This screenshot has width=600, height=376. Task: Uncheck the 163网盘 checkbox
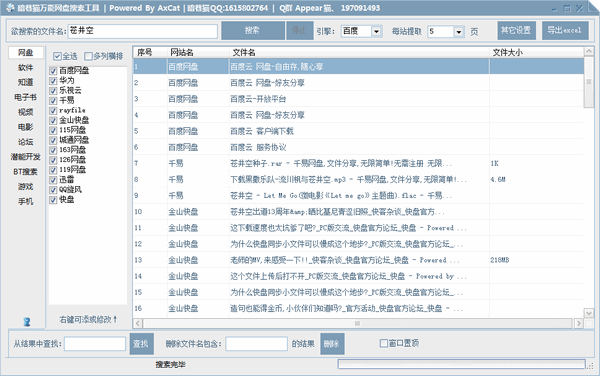[53, 150]
